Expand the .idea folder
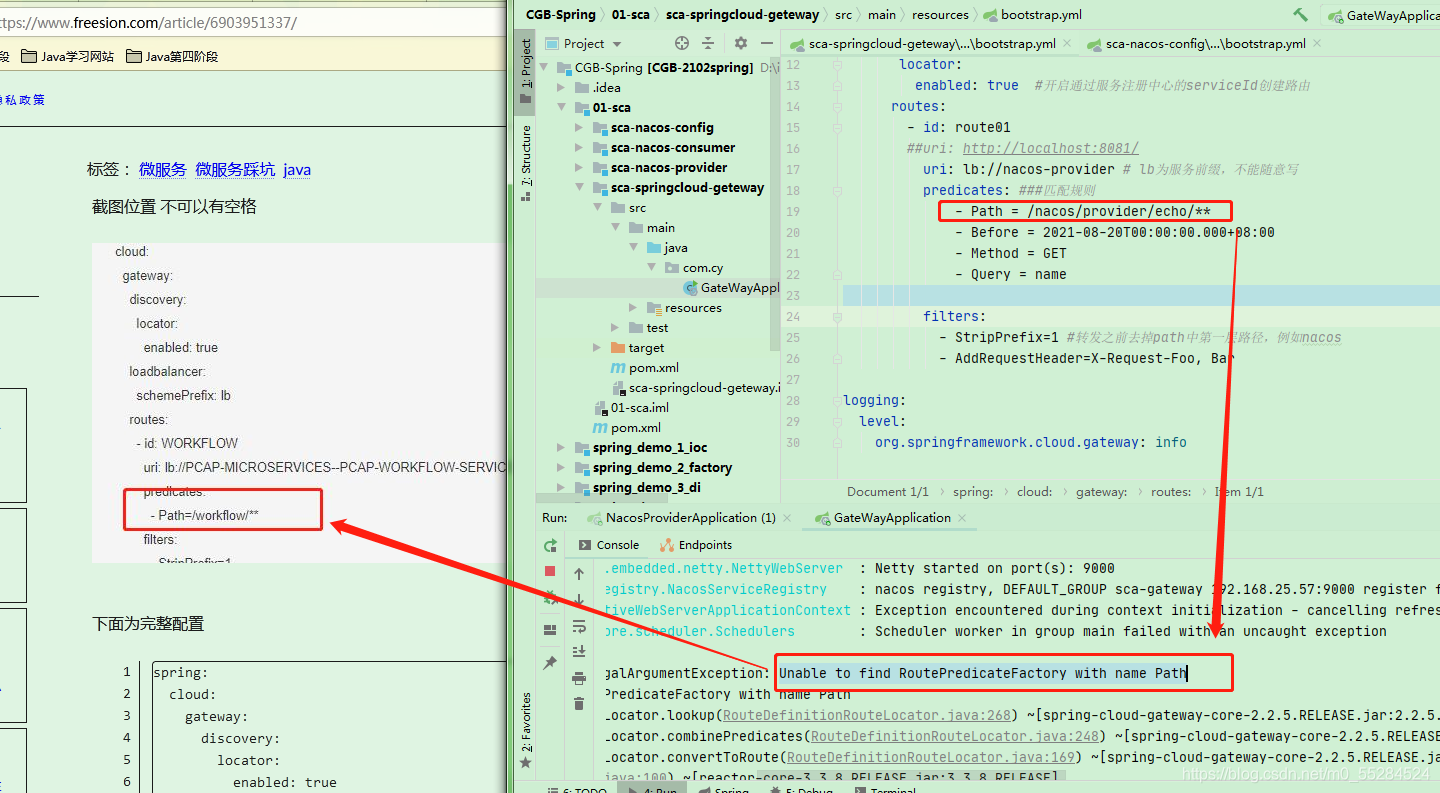1440x793 pixels. coord(561,87)
